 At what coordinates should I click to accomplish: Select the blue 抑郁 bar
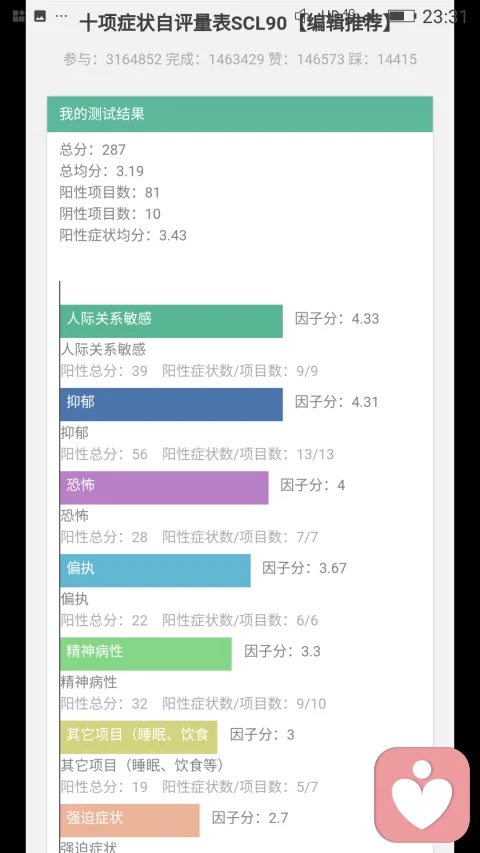pyautogui.click(x=171, y=404)
